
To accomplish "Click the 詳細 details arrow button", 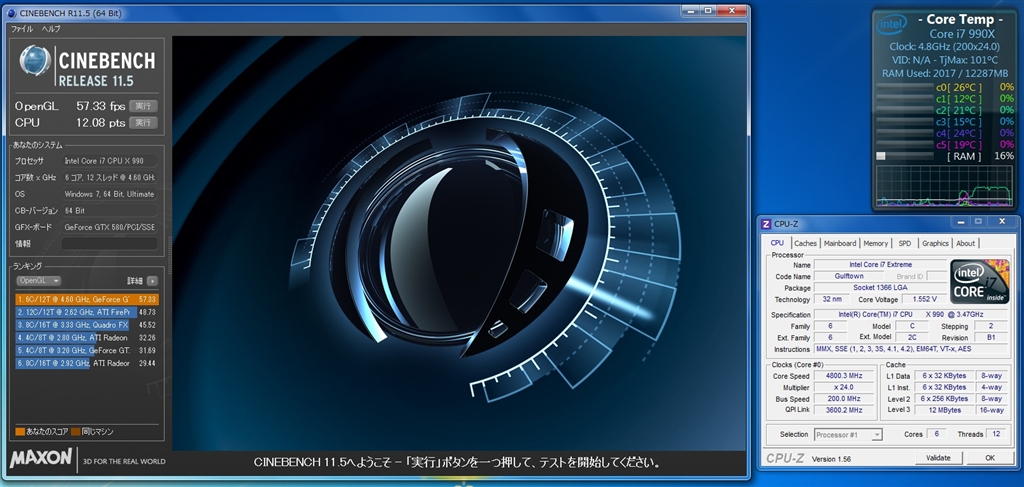I will click(153, 281).
